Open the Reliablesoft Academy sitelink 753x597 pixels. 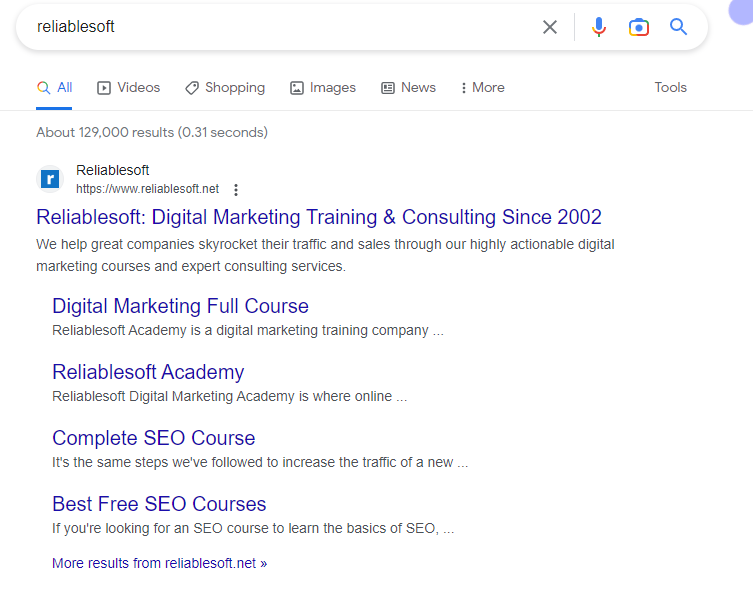[148, 372]
